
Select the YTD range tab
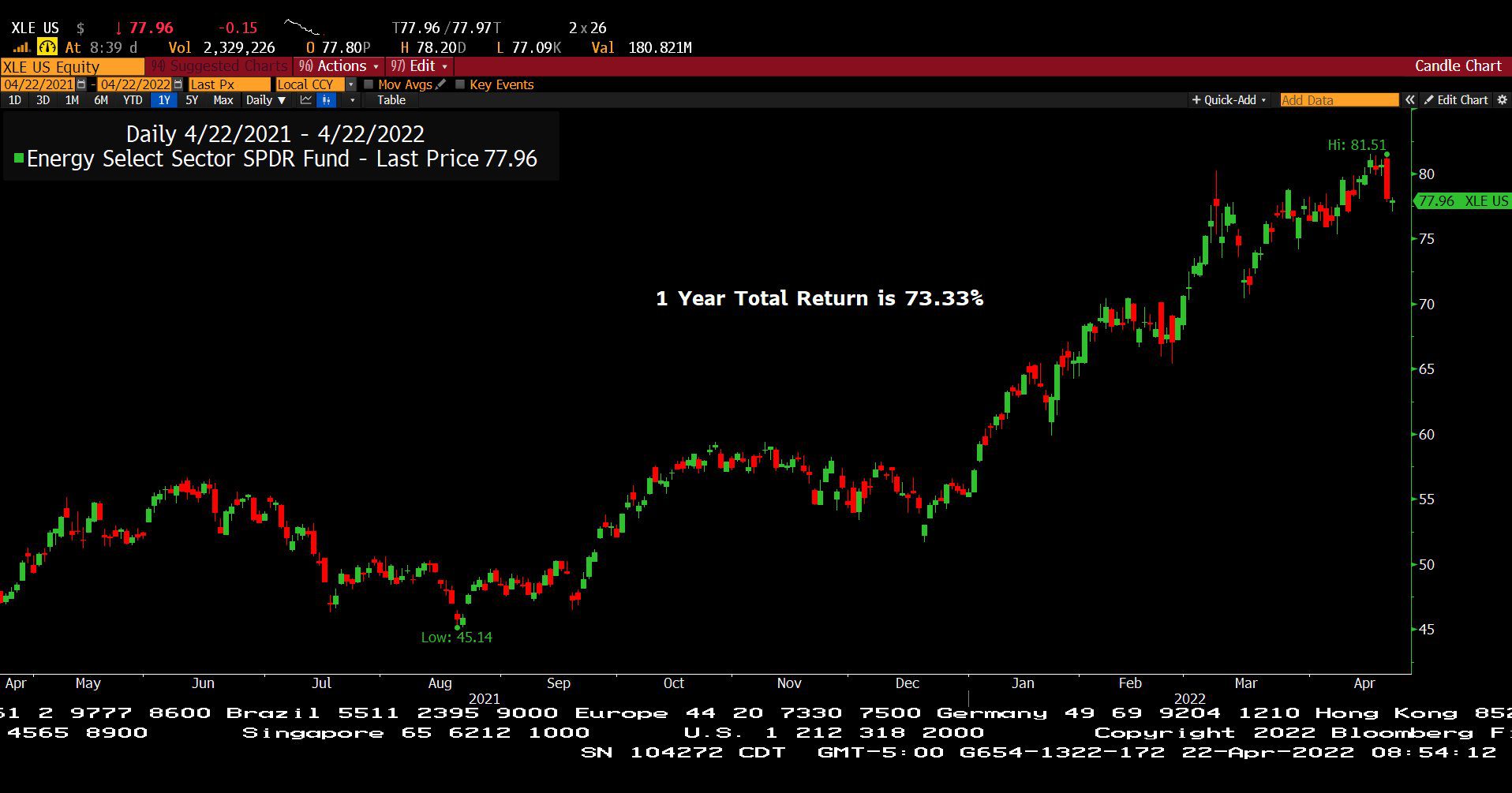133,100
